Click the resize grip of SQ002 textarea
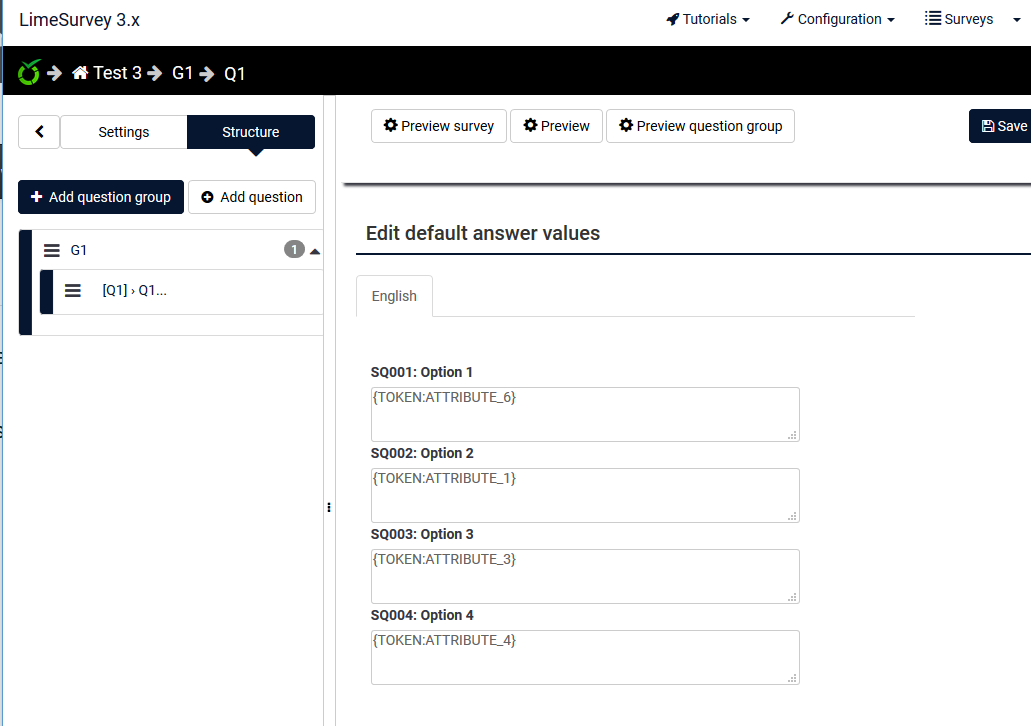This screenshot has height=726, width=1031. tap(792, 516)
